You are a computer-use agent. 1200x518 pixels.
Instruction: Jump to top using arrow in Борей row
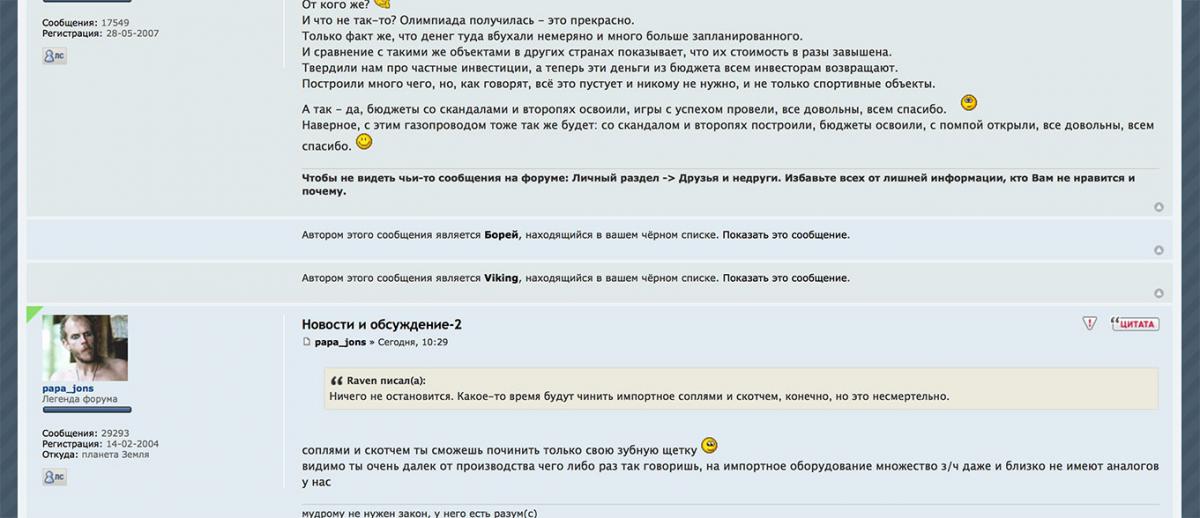1159,250
